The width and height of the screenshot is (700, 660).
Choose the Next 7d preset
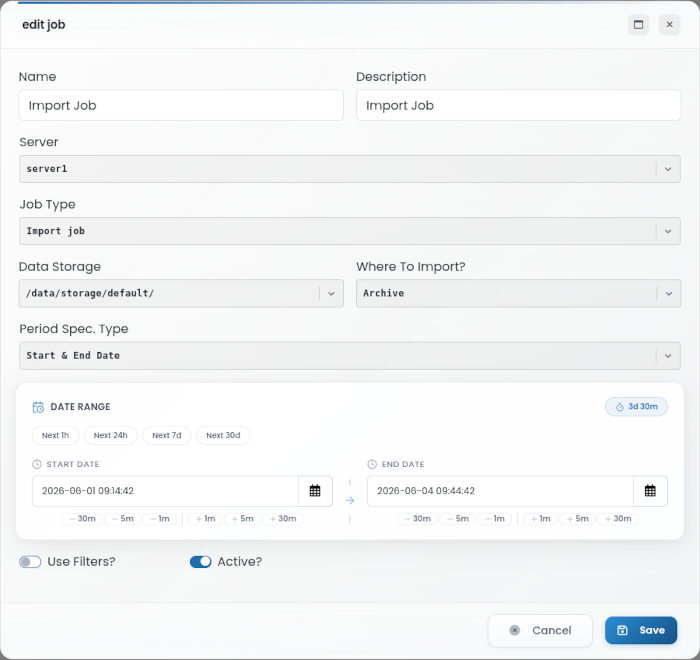(x=167, y=435)
